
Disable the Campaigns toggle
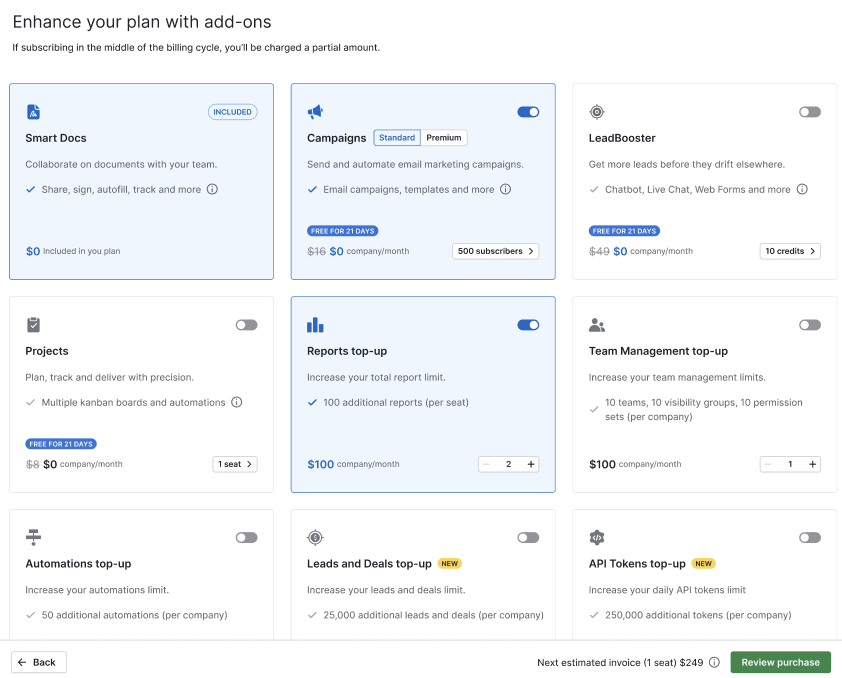(x=528, y=112)
